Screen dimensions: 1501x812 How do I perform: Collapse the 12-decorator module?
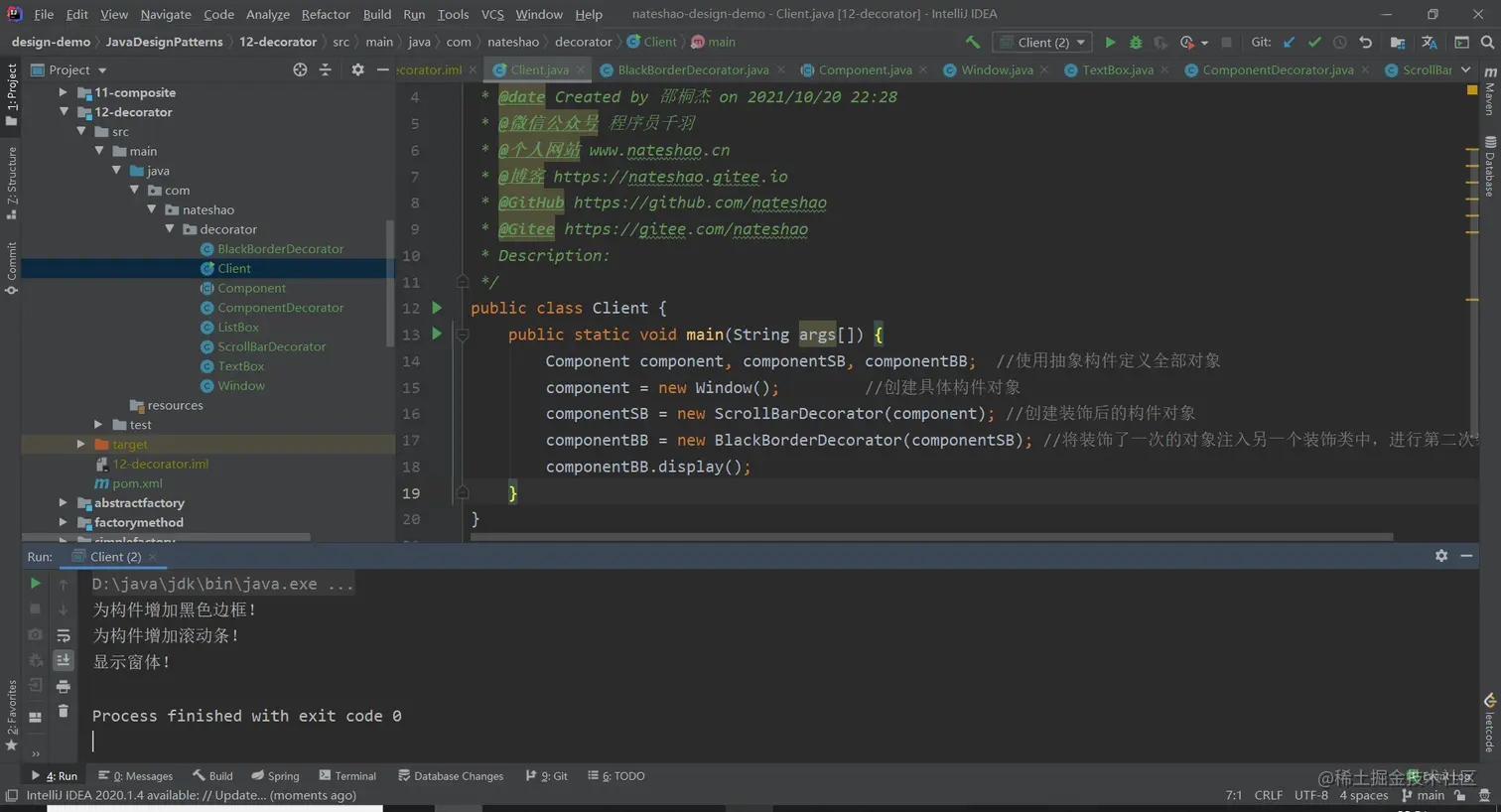[63, 112]
